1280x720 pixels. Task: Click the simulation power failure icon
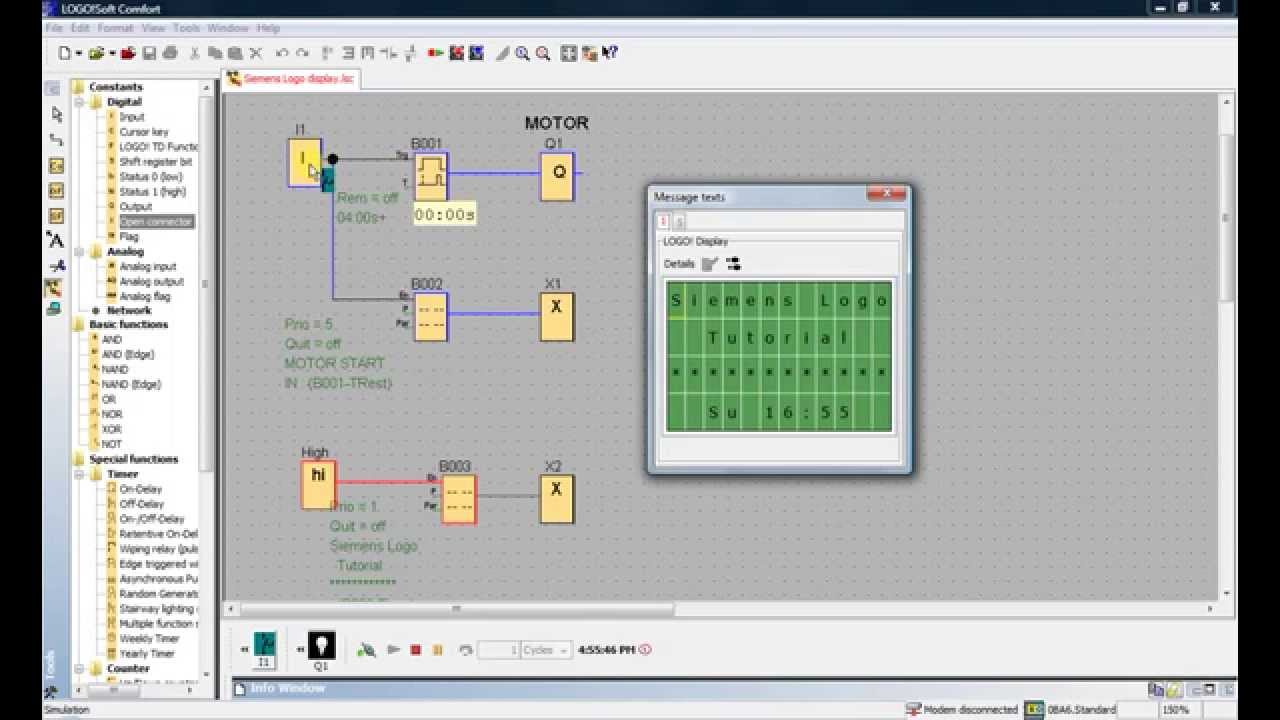[x=367, y=650]
